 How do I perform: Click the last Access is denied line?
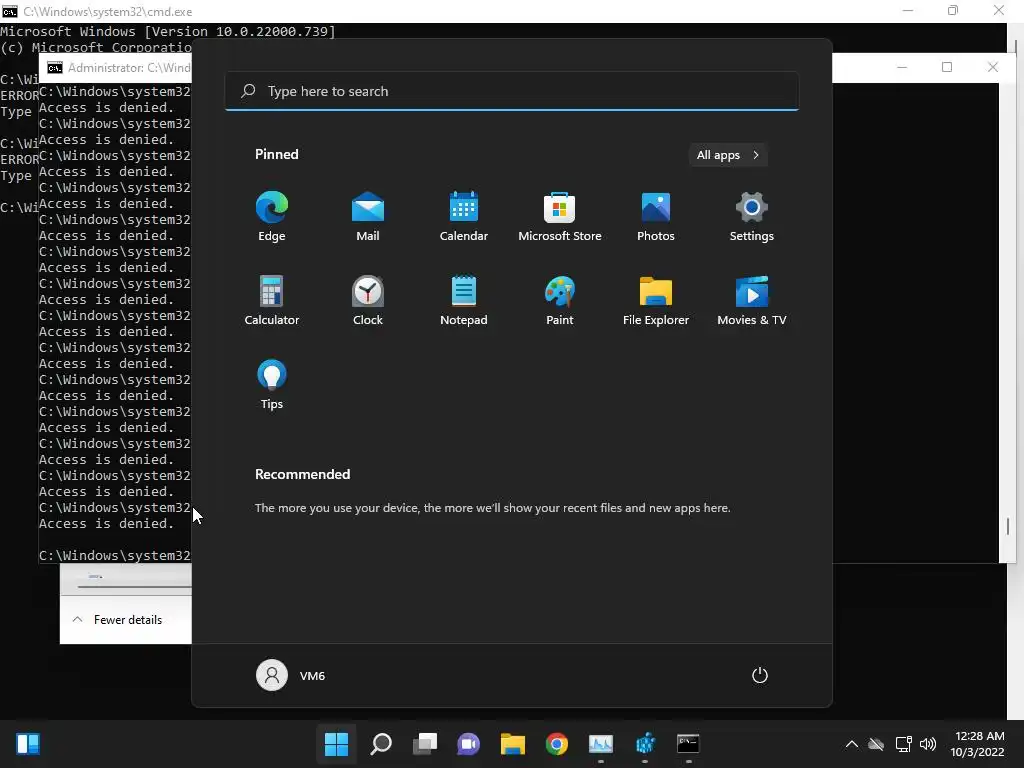tap(106, 524)
